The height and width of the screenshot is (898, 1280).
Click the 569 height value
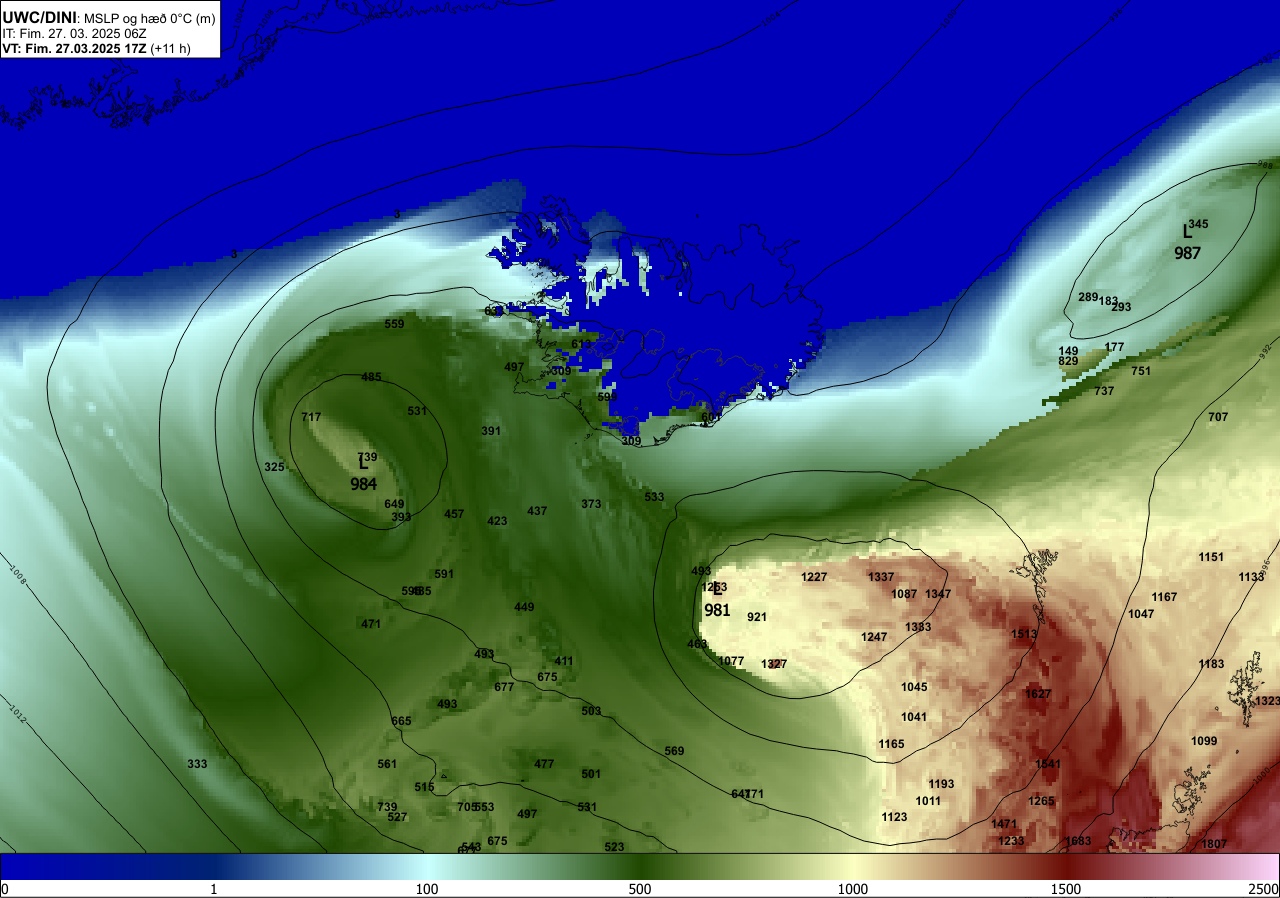click(x=674, y=751)
